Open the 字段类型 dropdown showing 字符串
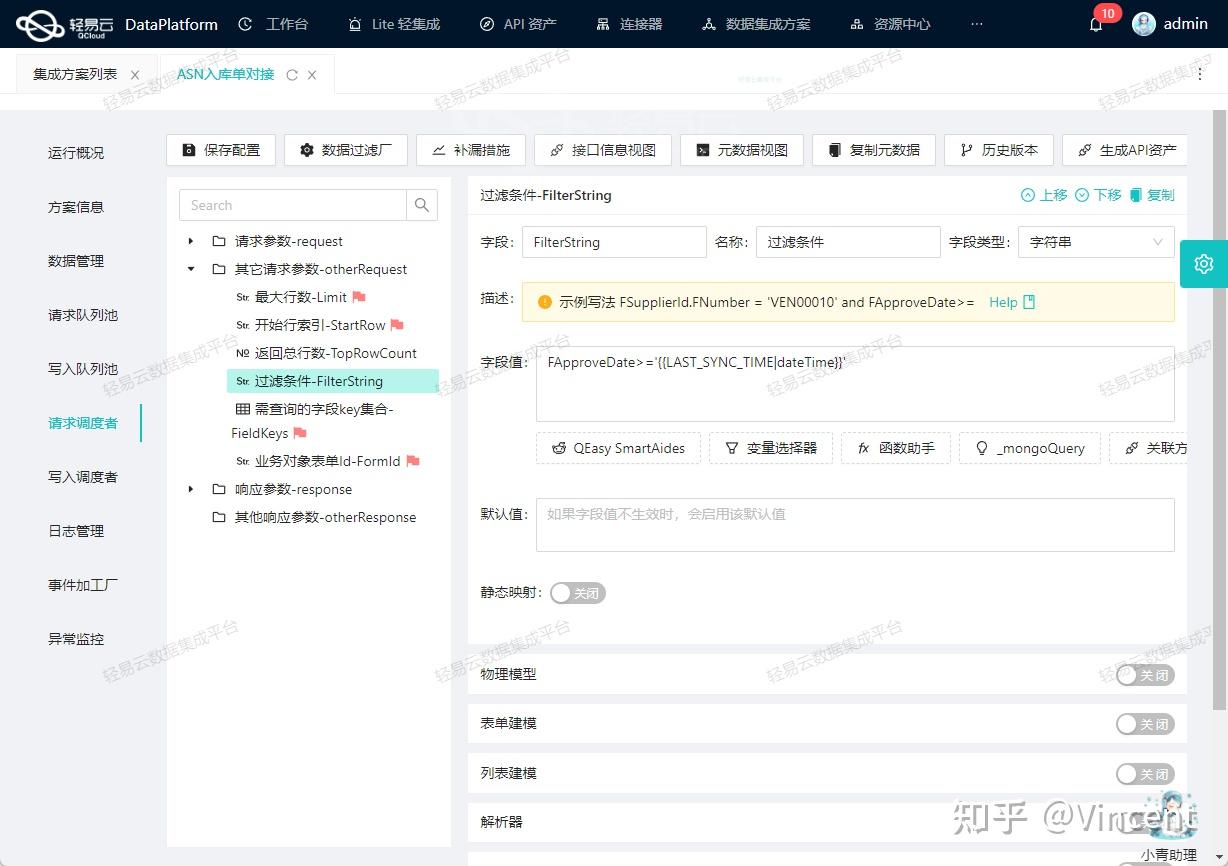Viewport: 1228px width, 866px height. (1095, 241)
